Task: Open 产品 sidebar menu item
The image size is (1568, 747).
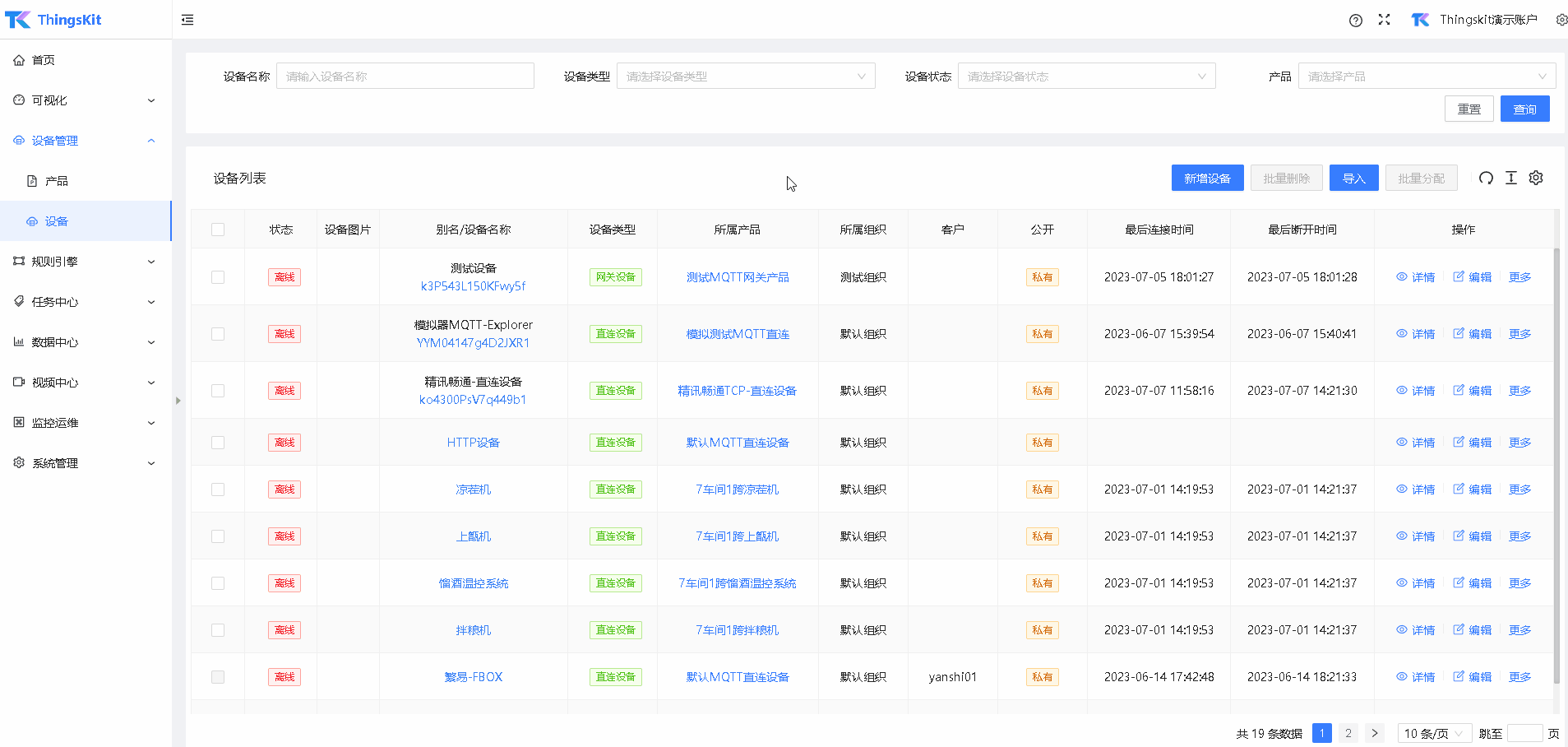Action: 57,181
